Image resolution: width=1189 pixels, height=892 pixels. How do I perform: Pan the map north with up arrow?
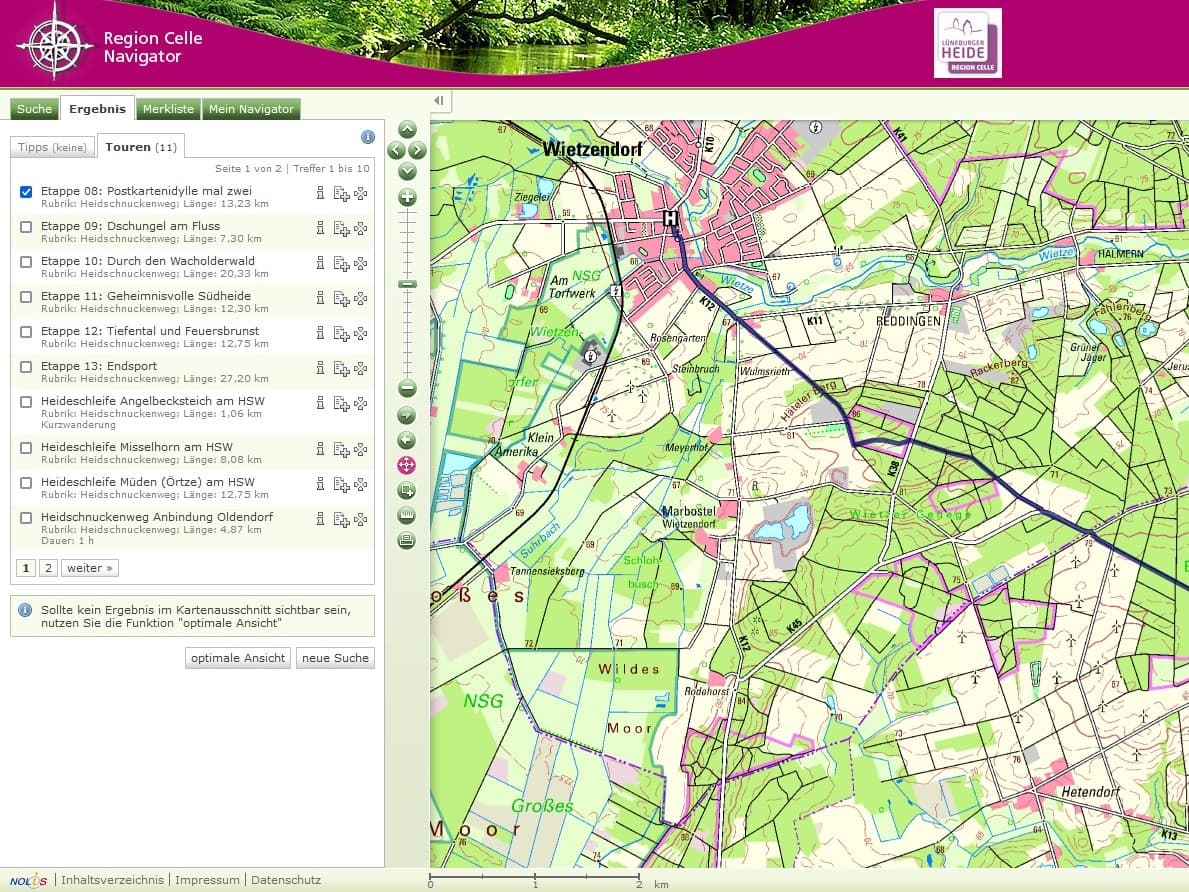407,129
